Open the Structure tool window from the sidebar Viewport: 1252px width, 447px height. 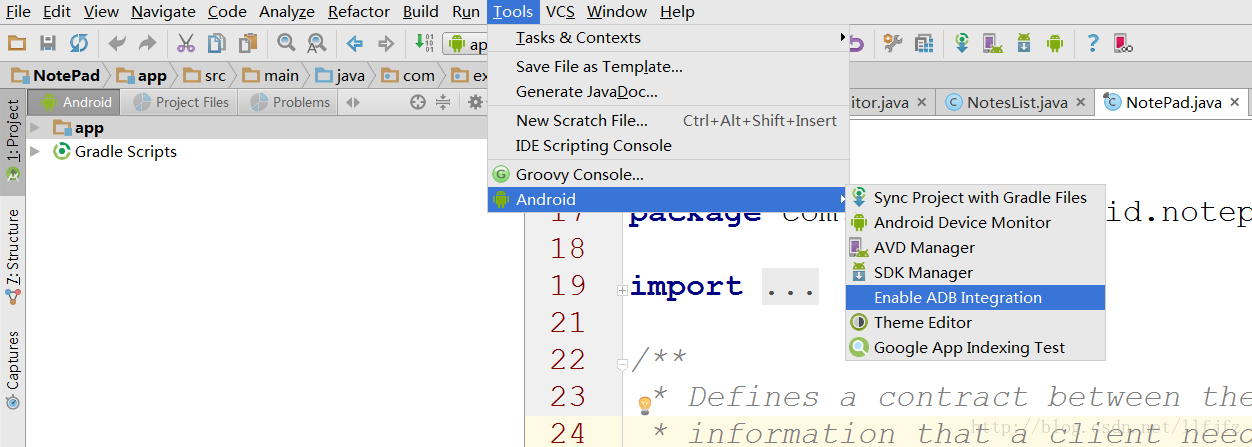click(x=13, y=258)
